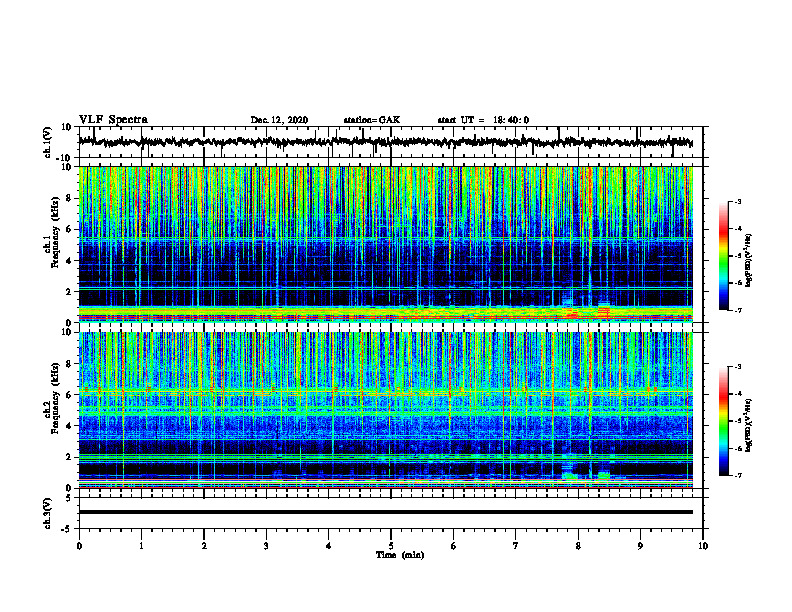Viewport: 792px width, 612px height.
Task: Select the "start UT = 18:40: 0" text
Action: pyautogui.click(x=483, y=120)
